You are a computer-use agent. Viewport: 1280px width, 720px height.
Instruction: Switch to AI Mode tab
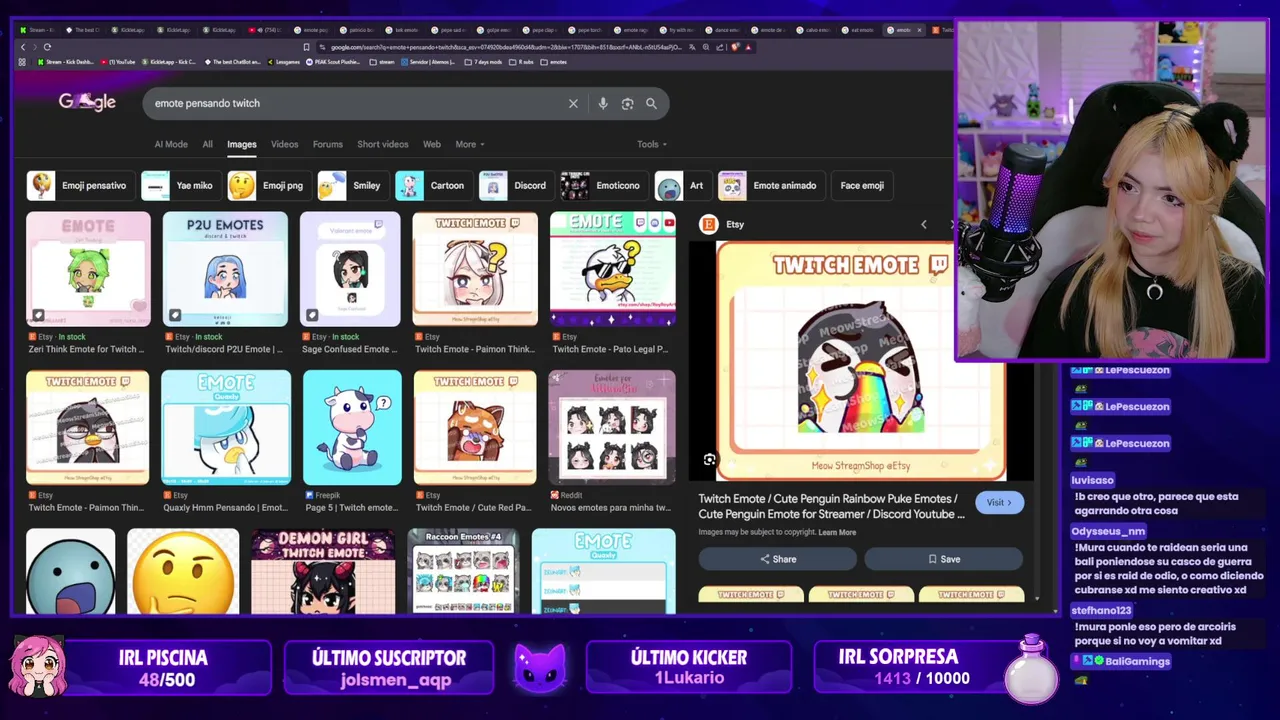click(171, 144)
